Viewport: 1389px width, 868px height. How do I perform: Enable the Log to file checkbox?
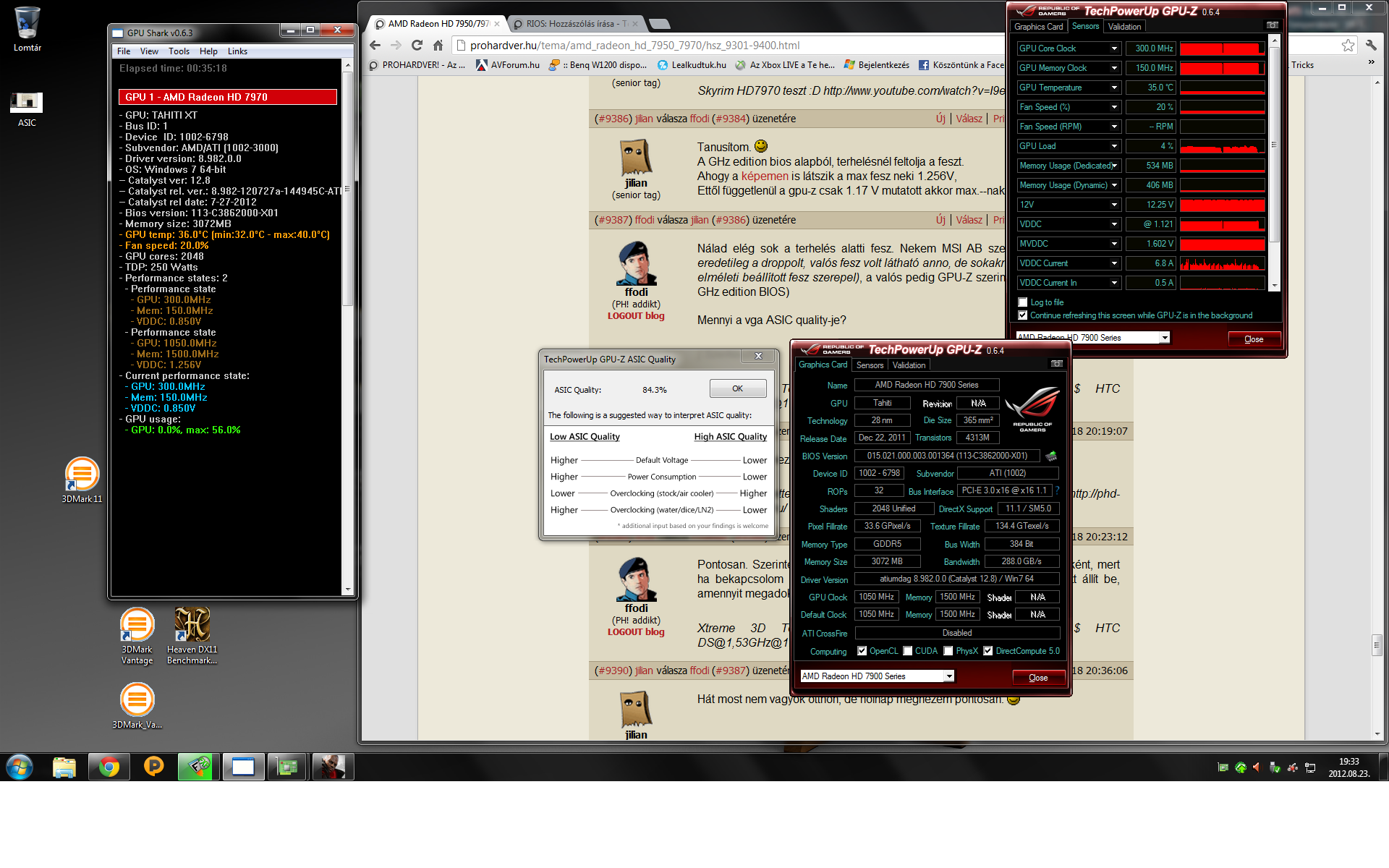(x=1022, y=302)
